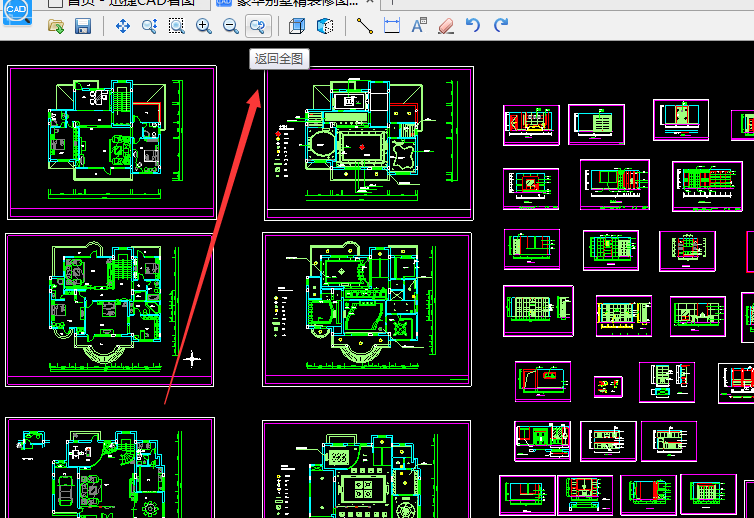
Task: Select top-left floor plan sheet with red outline
Action: click(112, 142)
